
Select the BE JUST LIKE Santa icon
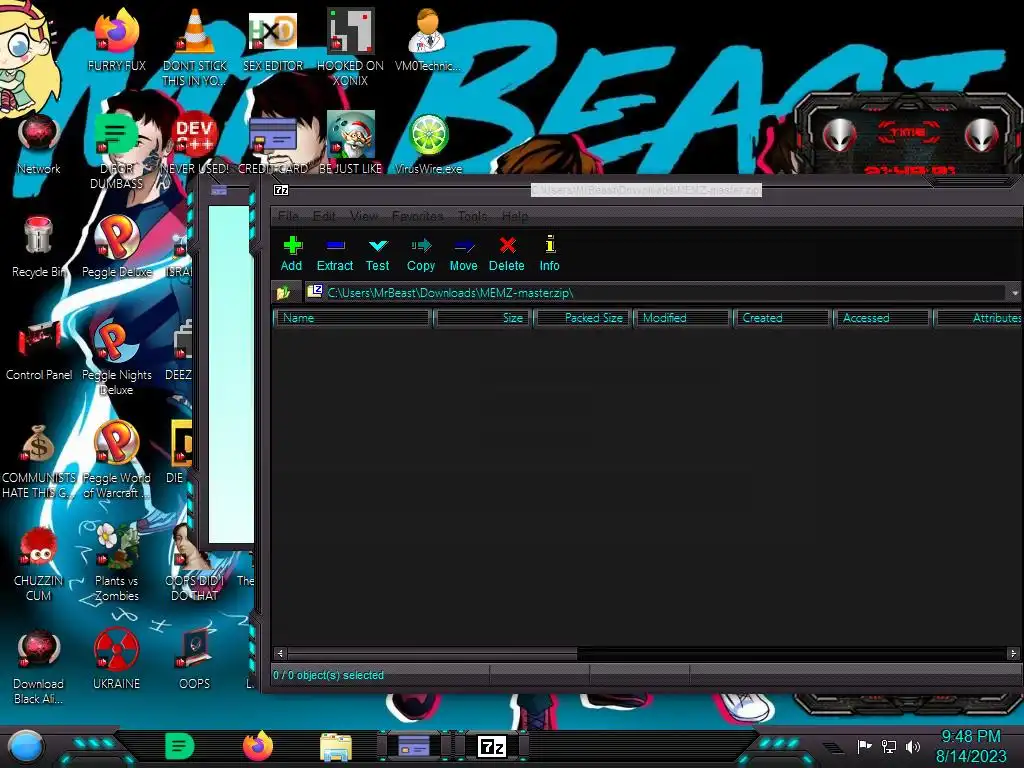(x=350, y=144)
